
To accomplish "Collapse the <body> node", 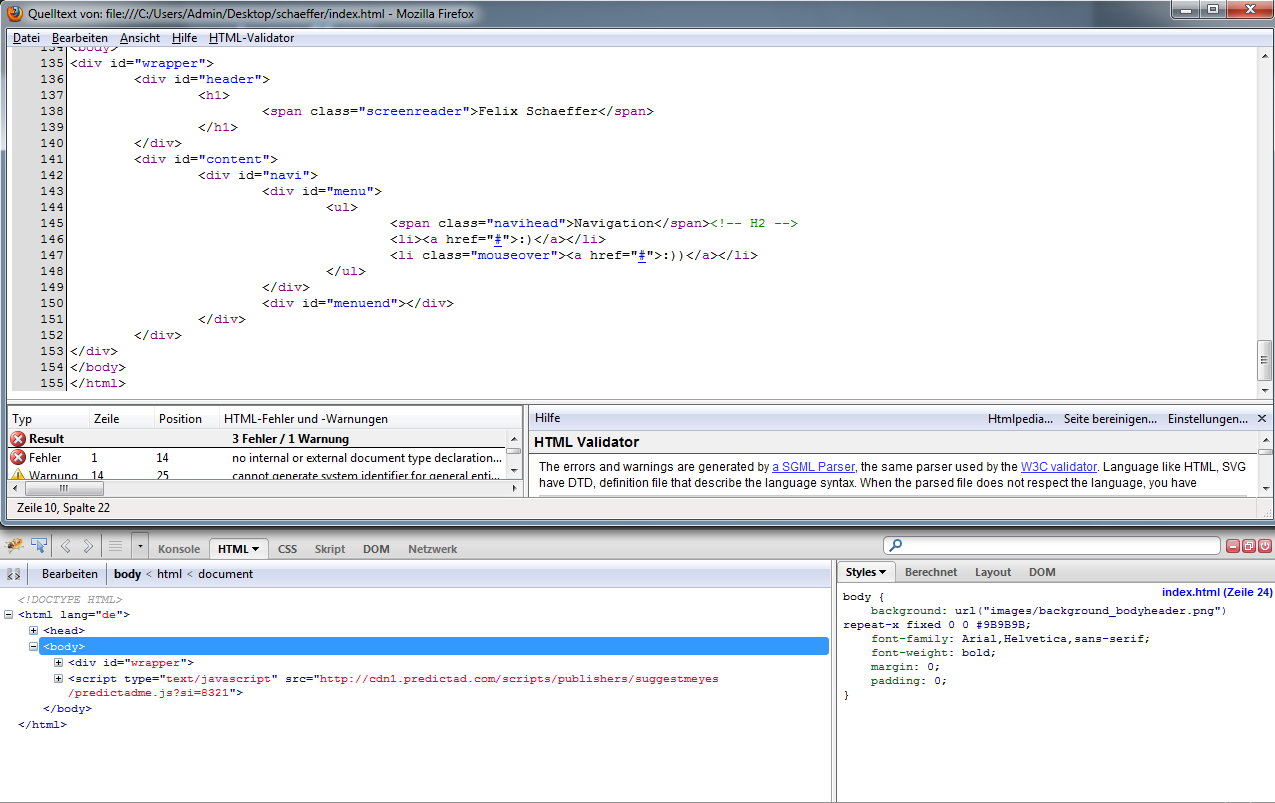I will point(33,647).
